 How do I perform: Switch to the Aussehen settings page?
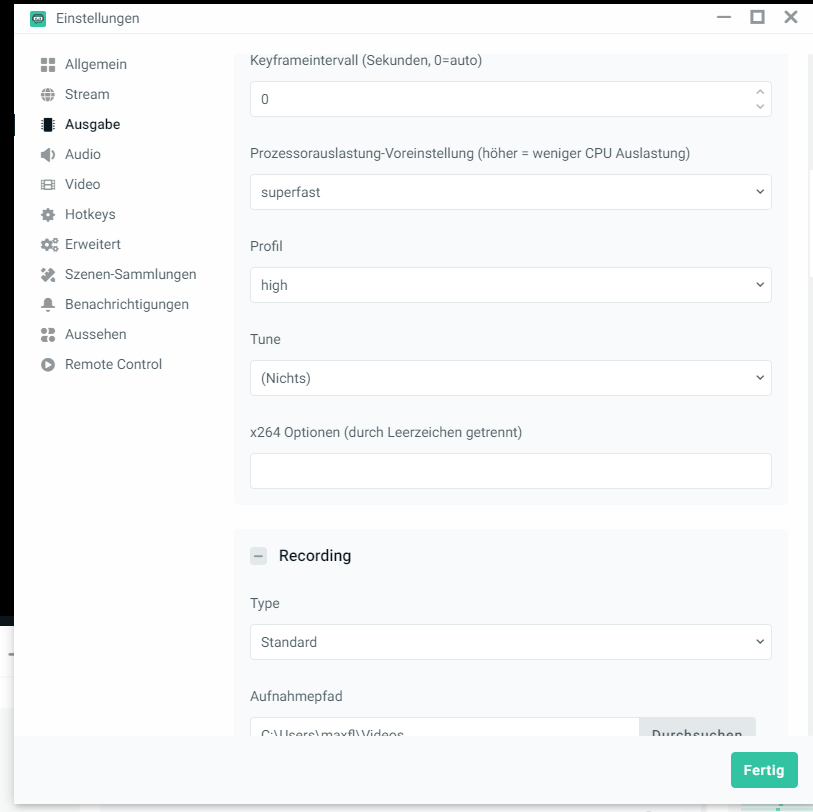pyautogui.click(x=95, y=335)
